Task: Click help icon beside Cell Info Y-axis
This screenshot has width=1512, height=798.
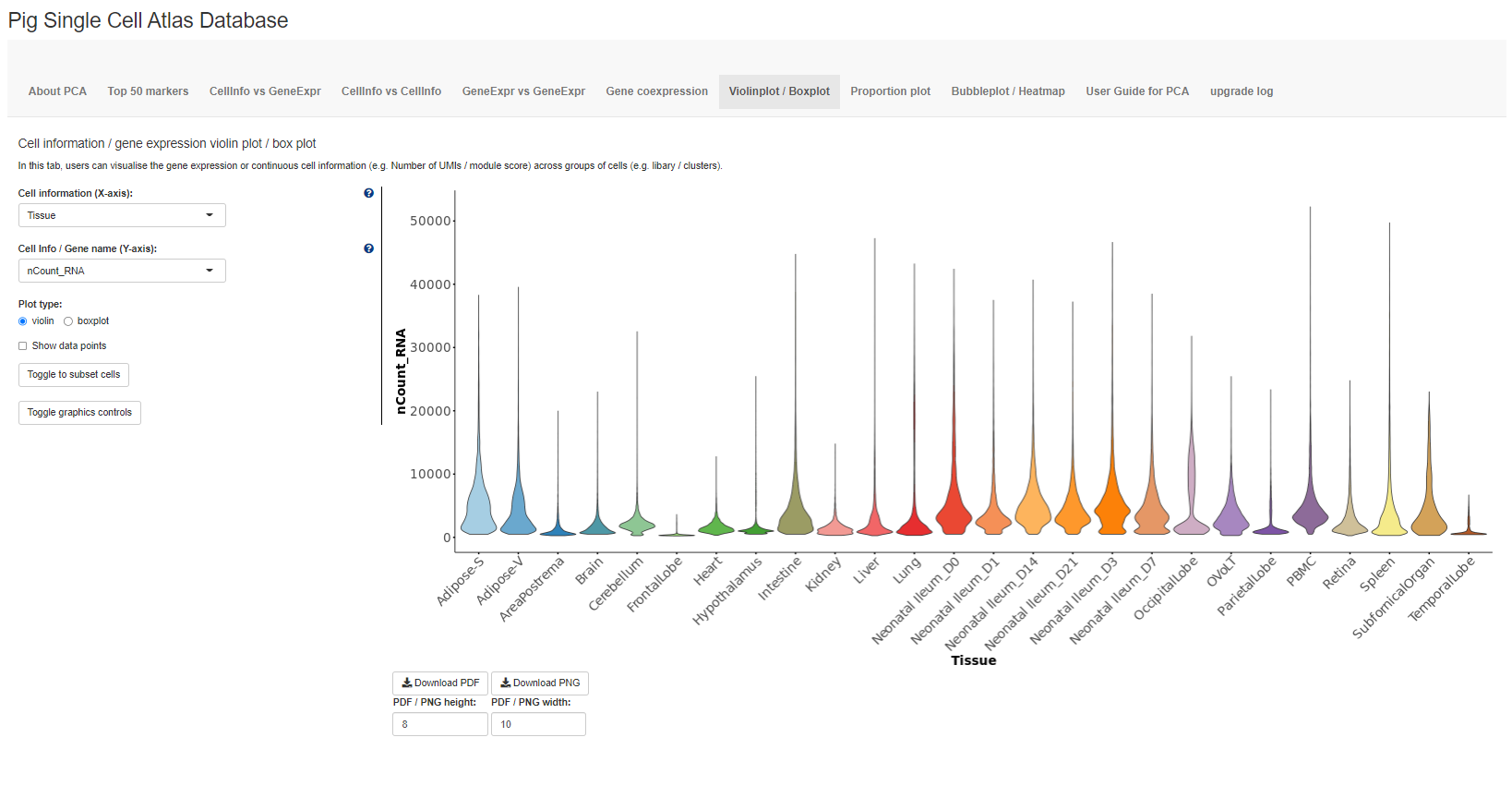Action: [368, 248]
